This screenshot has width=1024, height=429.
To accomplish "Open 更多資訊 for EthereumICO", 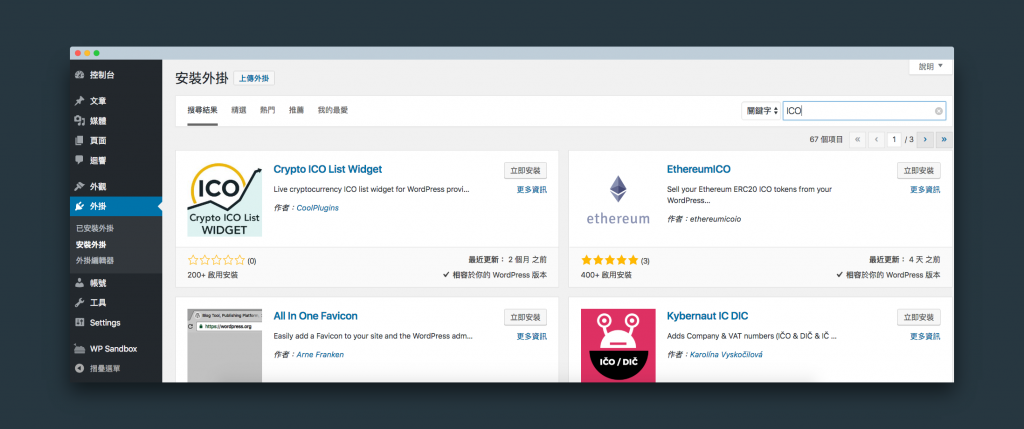I will pos(925,190).
